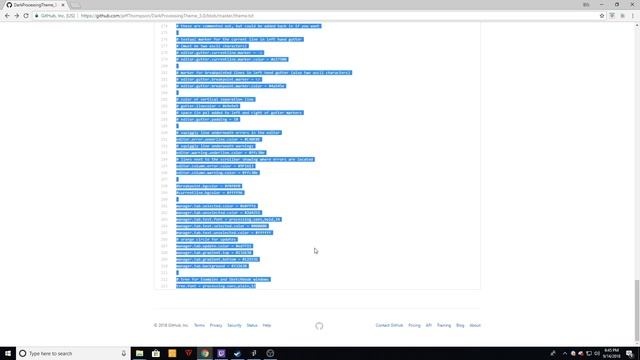Open a new tab with the new-tab button
This screenshot has width=640, height=360.
tap(76, 5)
